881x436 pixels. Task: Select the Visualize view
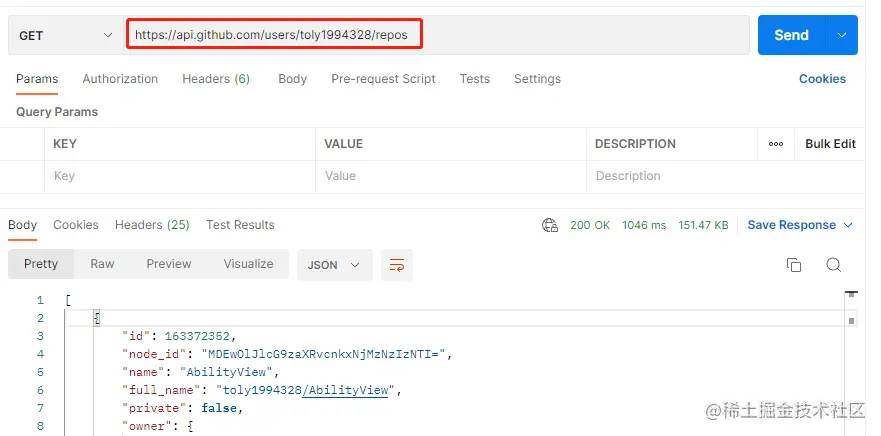248,264
